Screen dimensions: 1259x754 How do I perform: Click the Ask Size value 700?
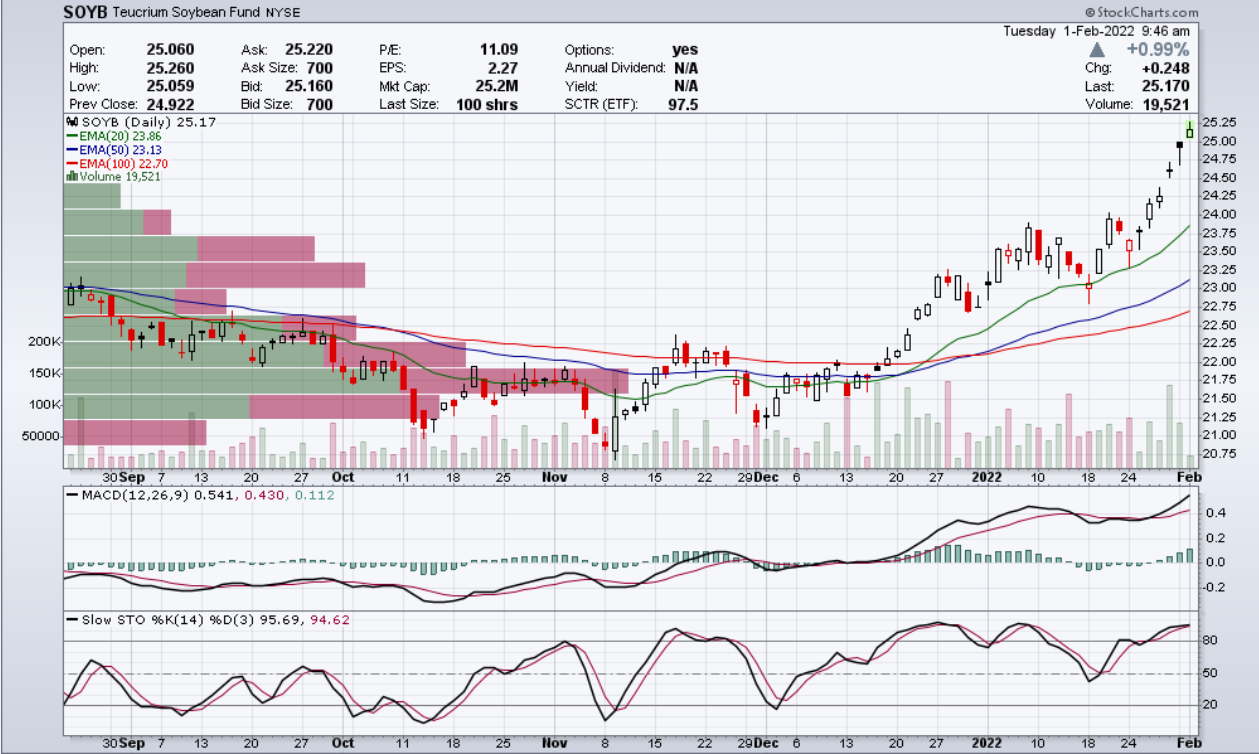[319, 68]
